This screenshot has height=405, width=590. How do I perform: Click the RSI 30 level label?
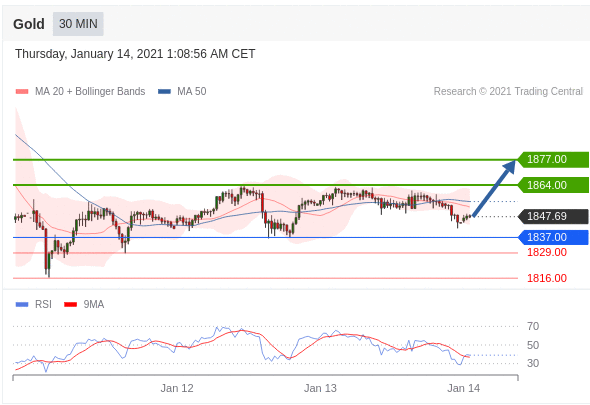[x=533, y=363]
